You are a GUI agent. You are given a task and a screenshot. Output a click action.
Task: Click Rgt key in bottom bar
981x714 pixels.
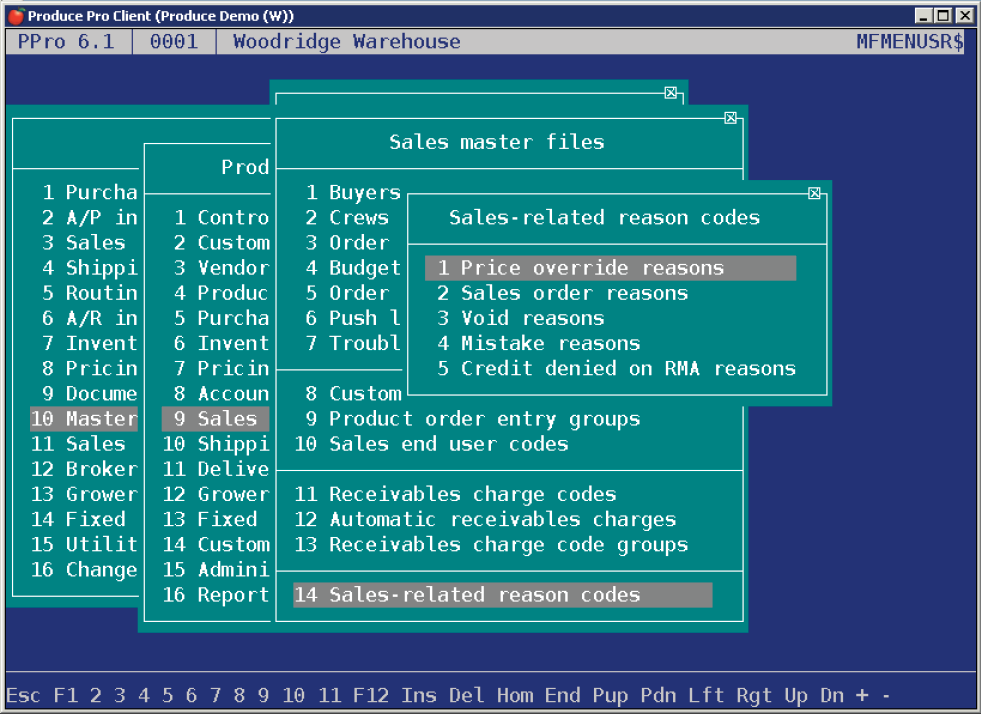pyautogui.click(x=754, y=695)
